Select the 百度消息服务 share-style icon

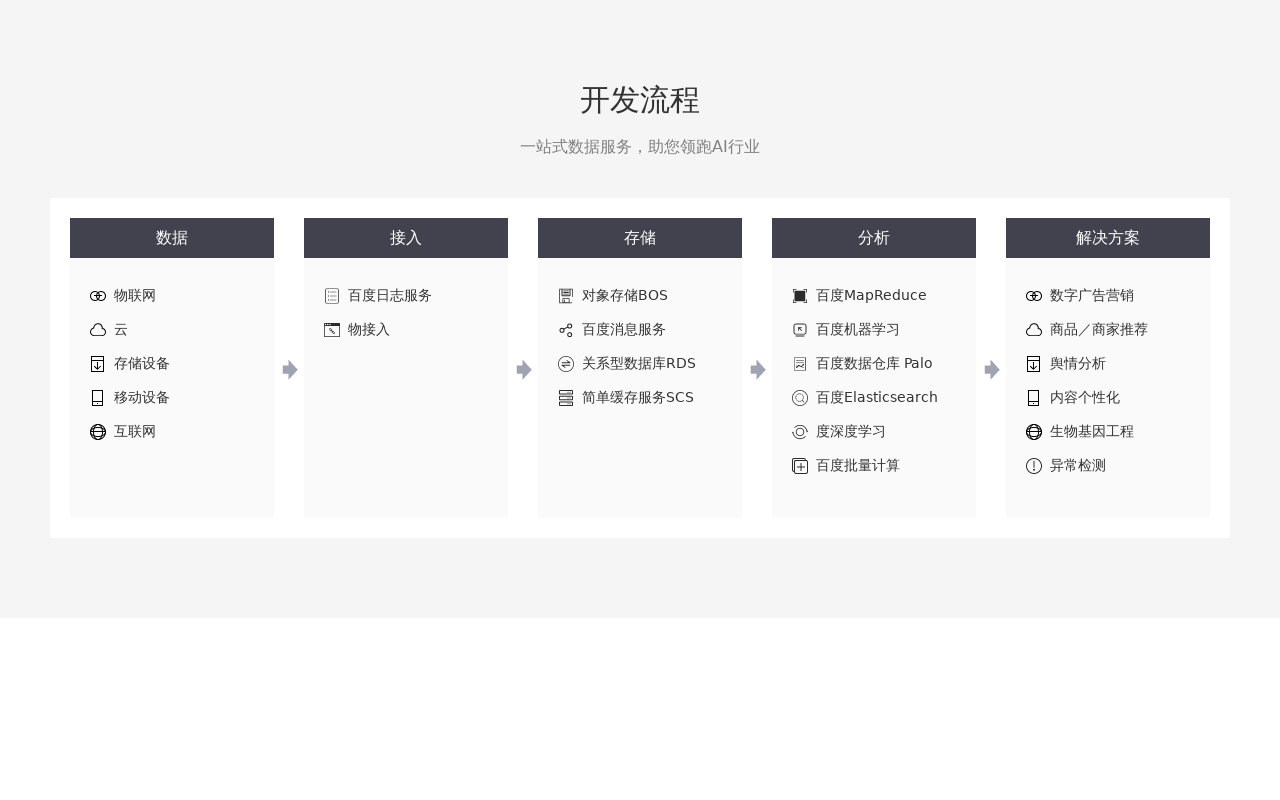[x=565, y=330]
